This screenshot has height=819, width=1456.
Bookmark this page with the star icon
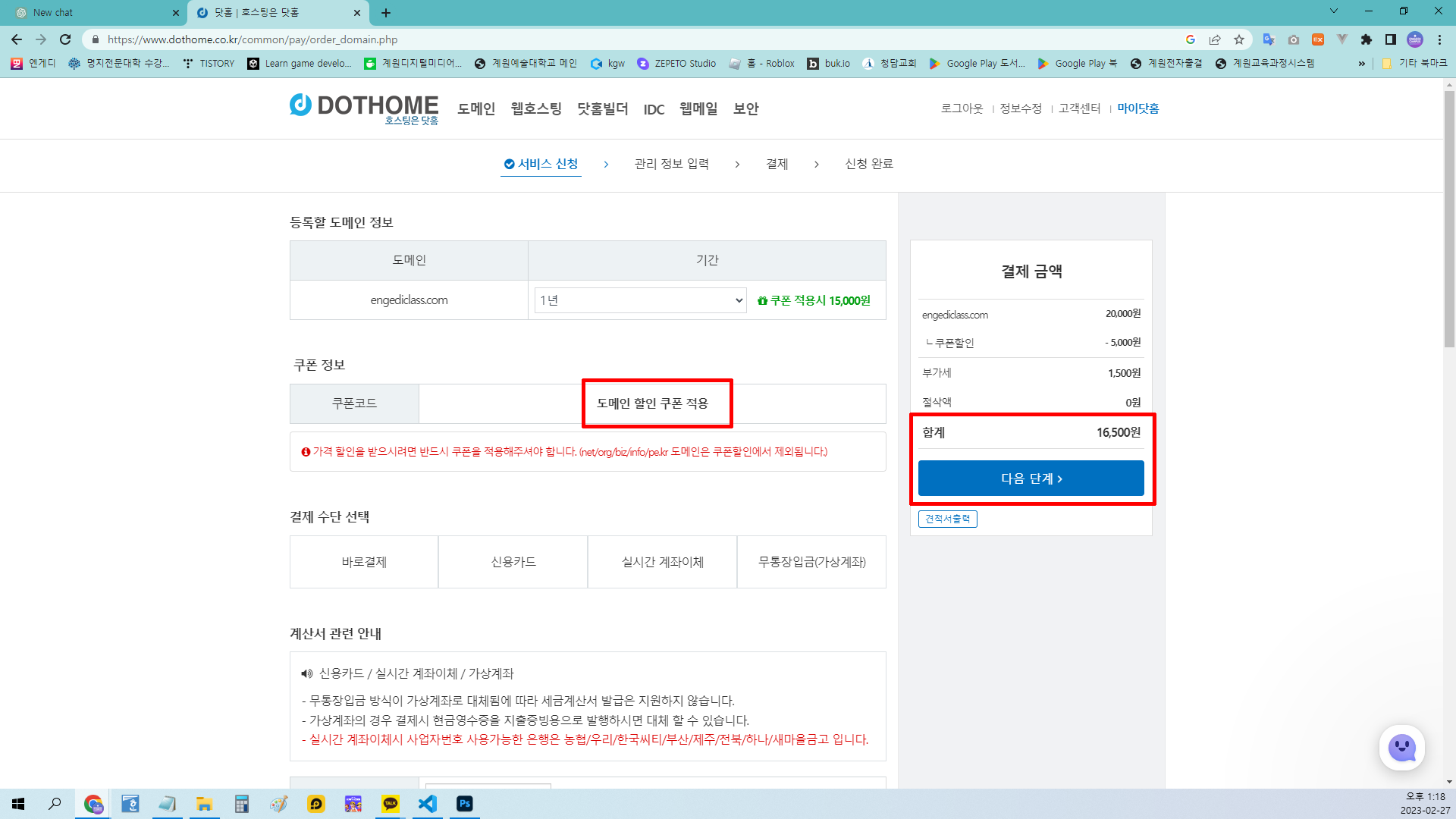pyautogui.click(x=1240, y=39)
